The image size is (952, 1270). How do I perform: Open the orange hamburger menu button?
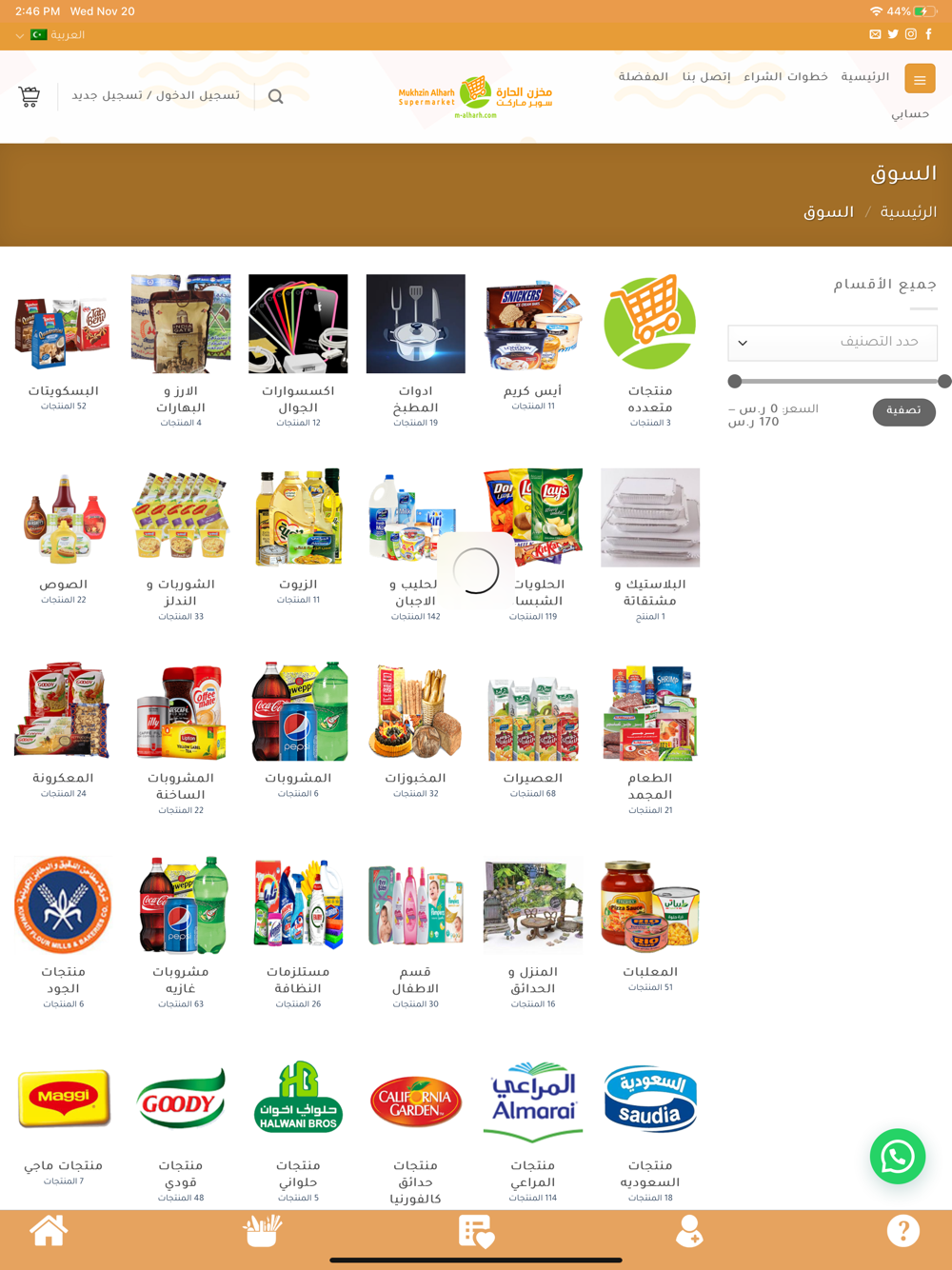coord(920,79)
